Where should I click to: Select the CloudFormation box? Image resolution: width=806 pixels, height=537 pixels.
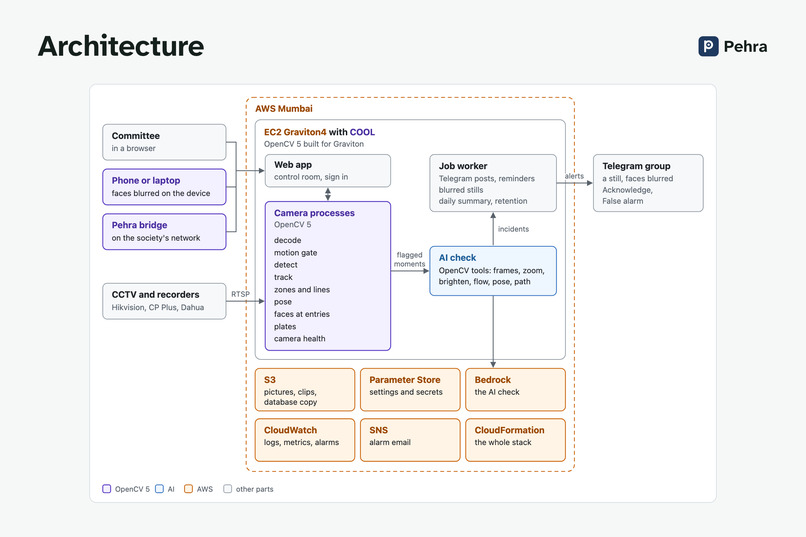tap(516, 440)
